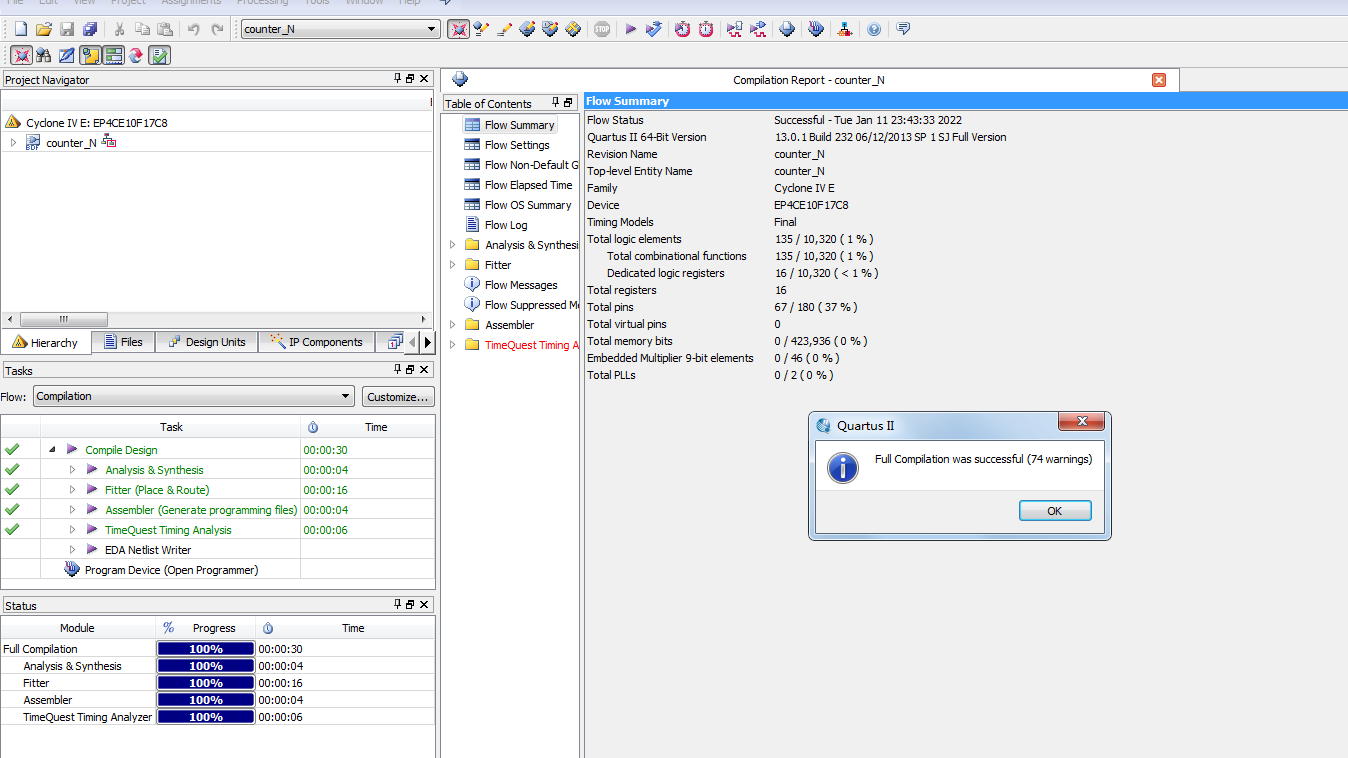Click the warning icon beside Cyclone IV E

[13, 122]
